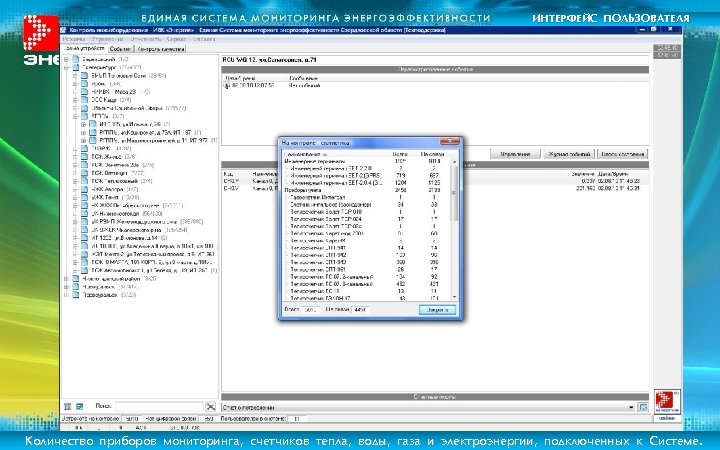Click the icon beside ГСК Теплоходный
The image size is (720, 450).
(x=84, y=181)
